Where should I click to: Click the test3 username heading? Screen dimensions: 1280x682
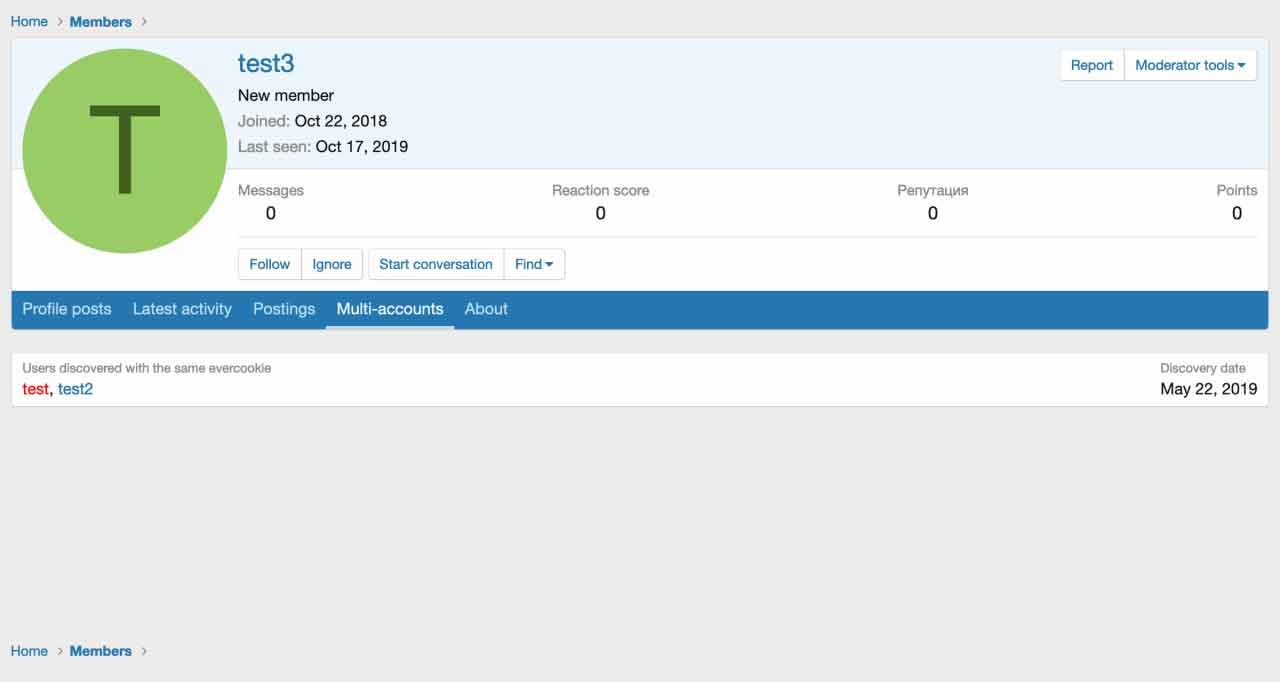pyautogui.click(x=266, y=63)
